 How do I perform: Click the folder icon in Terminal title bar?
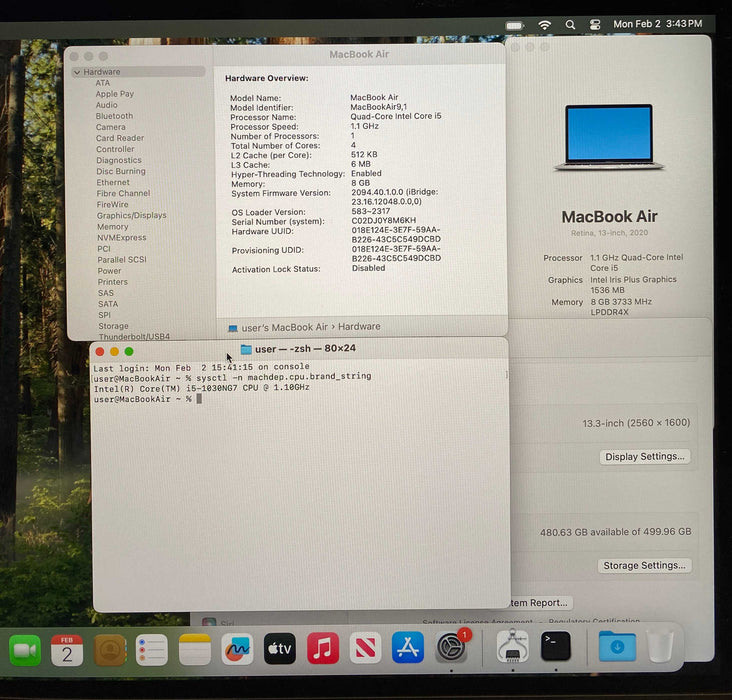coord(246,349)
